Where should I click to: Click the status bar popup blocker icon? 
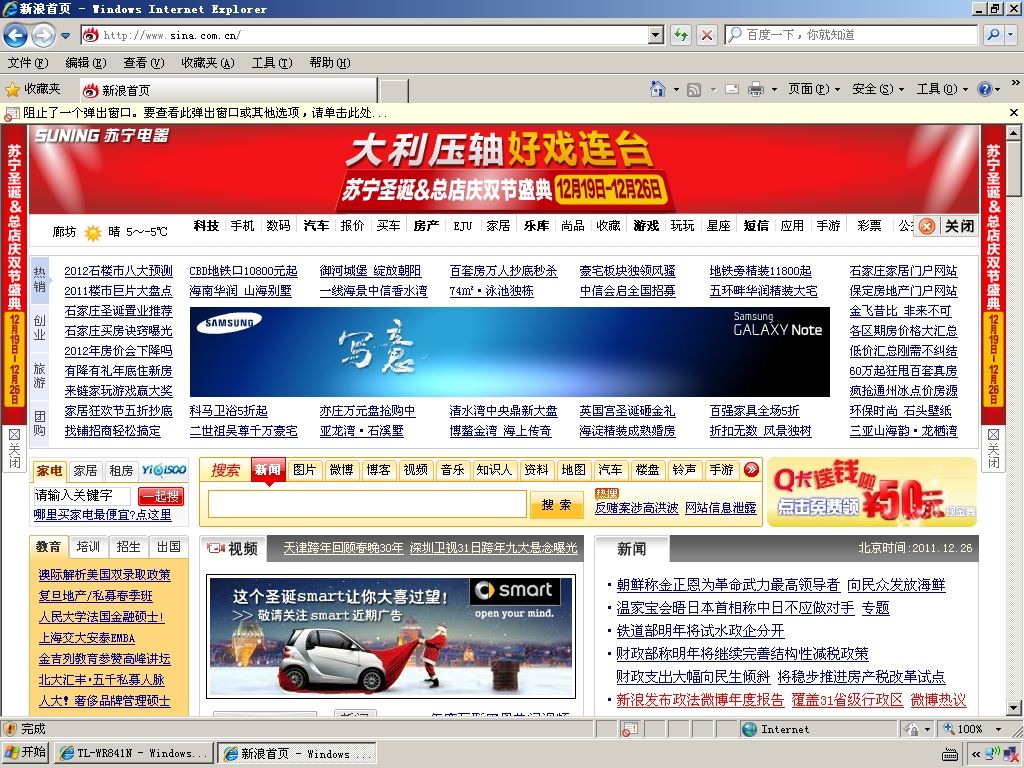tap(629, 729)
